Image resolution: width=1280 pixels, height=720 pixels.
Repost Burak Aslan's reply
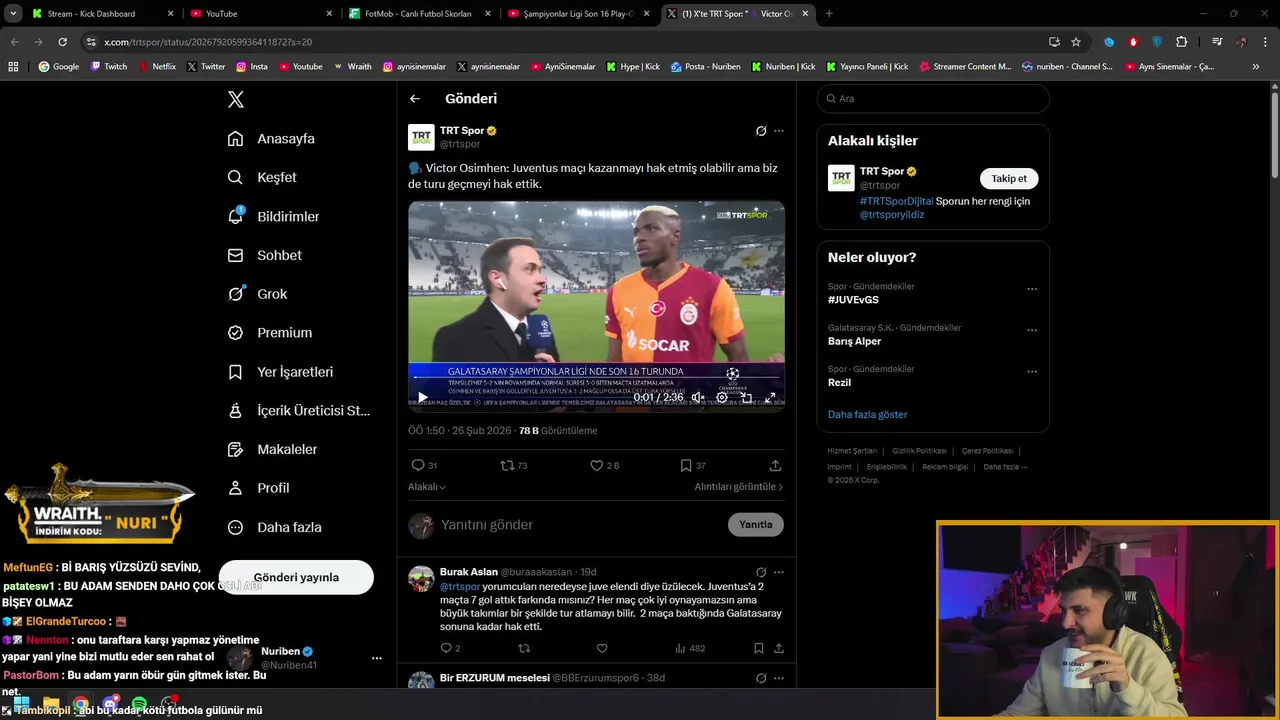[x=524, y=649]
